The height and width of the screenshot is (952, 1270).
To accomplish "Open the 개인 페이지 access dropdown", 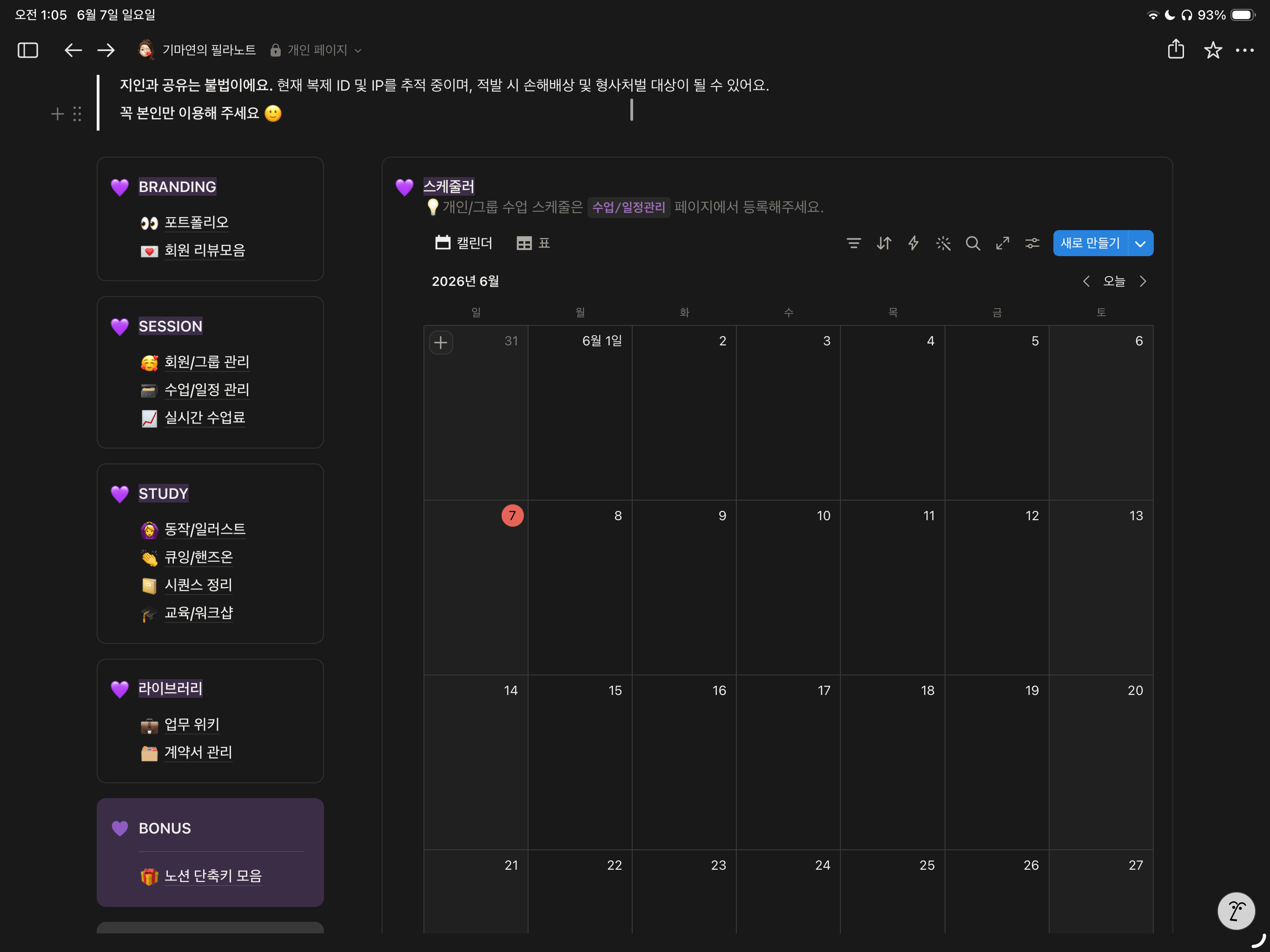I will (317, 51).
